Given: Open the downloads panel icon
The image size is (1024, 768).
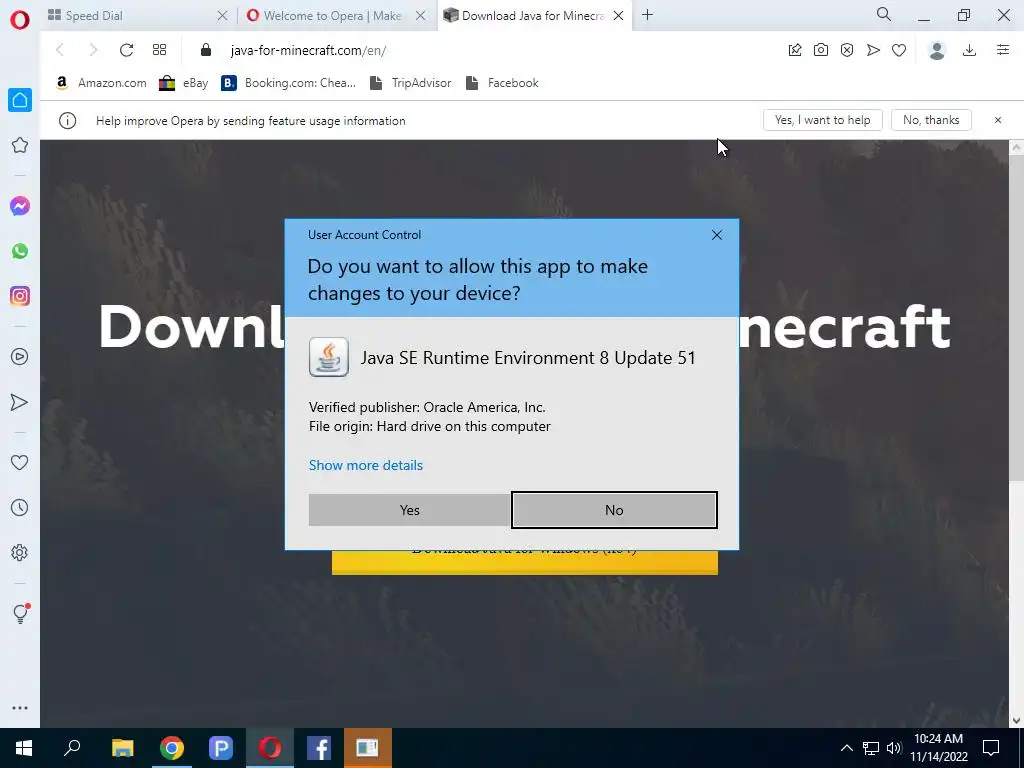Looking at the screenshot, I should click(x=970, y=50).
